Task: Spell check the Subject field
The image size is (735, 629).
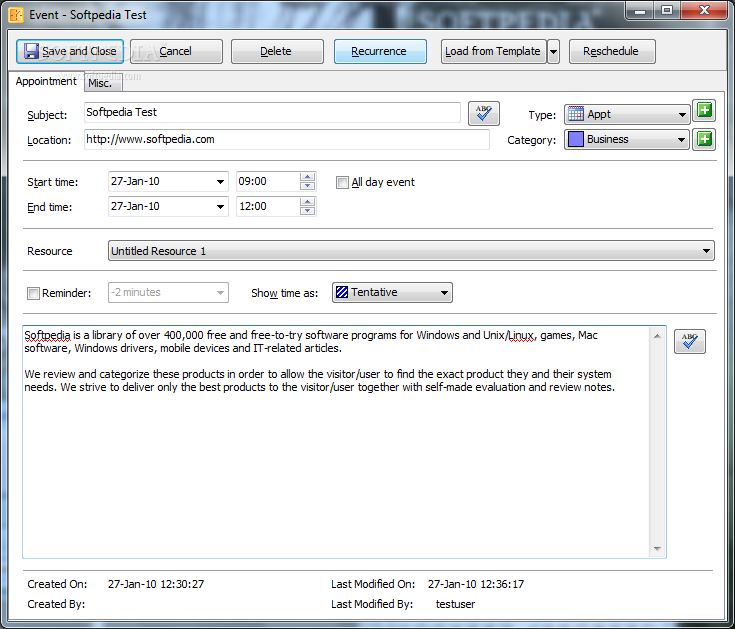Action: pyautogui.click(x=484, y=113)
